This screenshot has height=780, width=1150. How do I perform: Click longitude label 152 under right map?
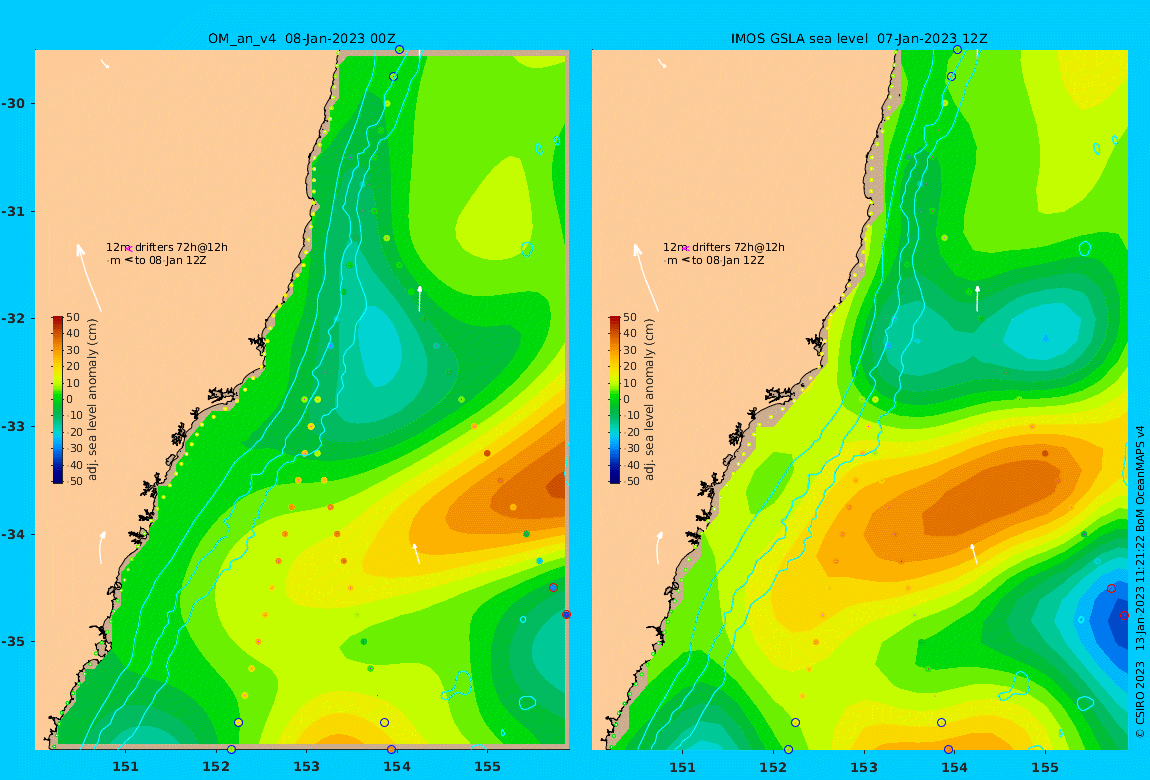[773, 767]
